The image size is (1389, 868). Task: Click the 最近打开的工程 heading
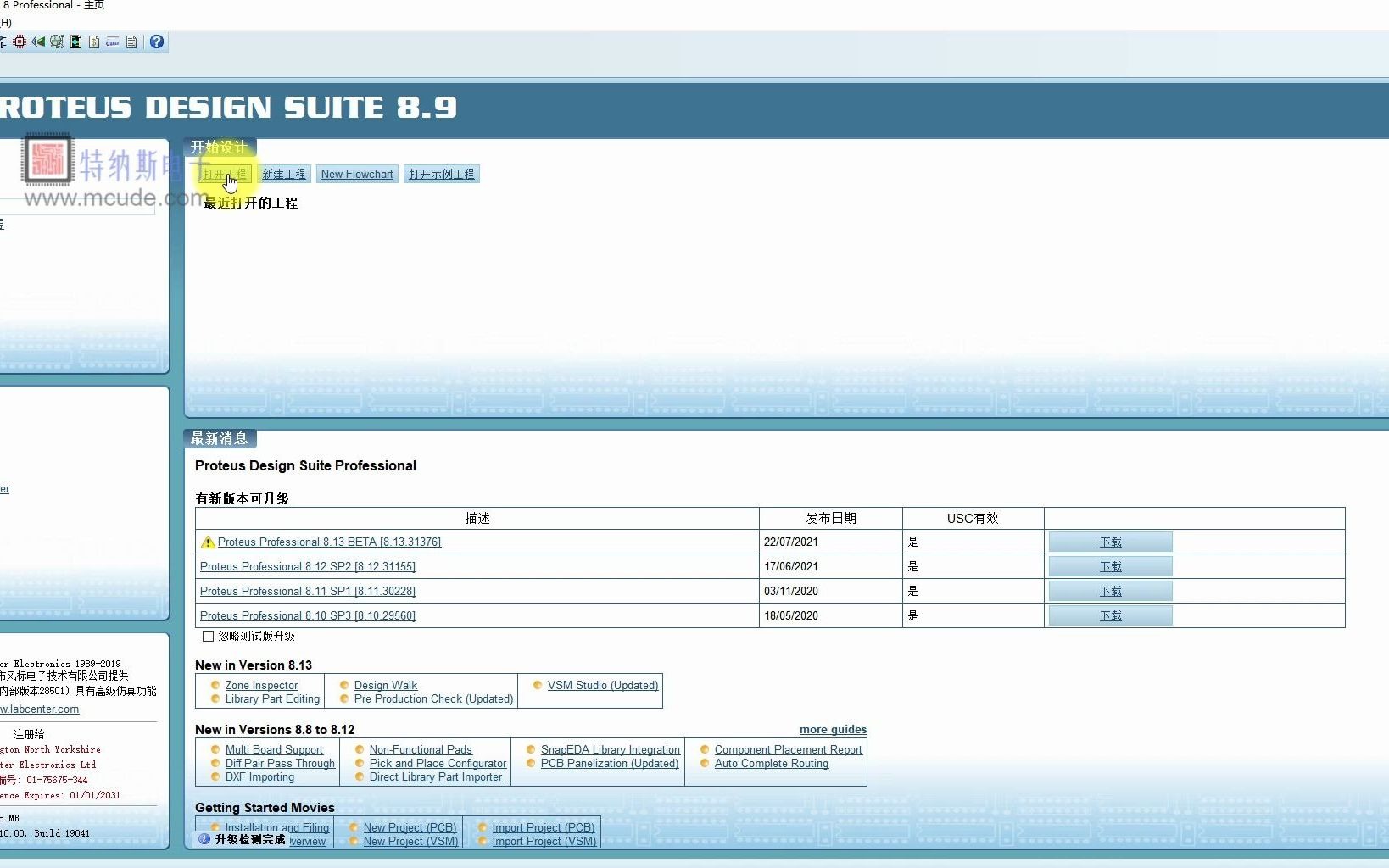251,203
